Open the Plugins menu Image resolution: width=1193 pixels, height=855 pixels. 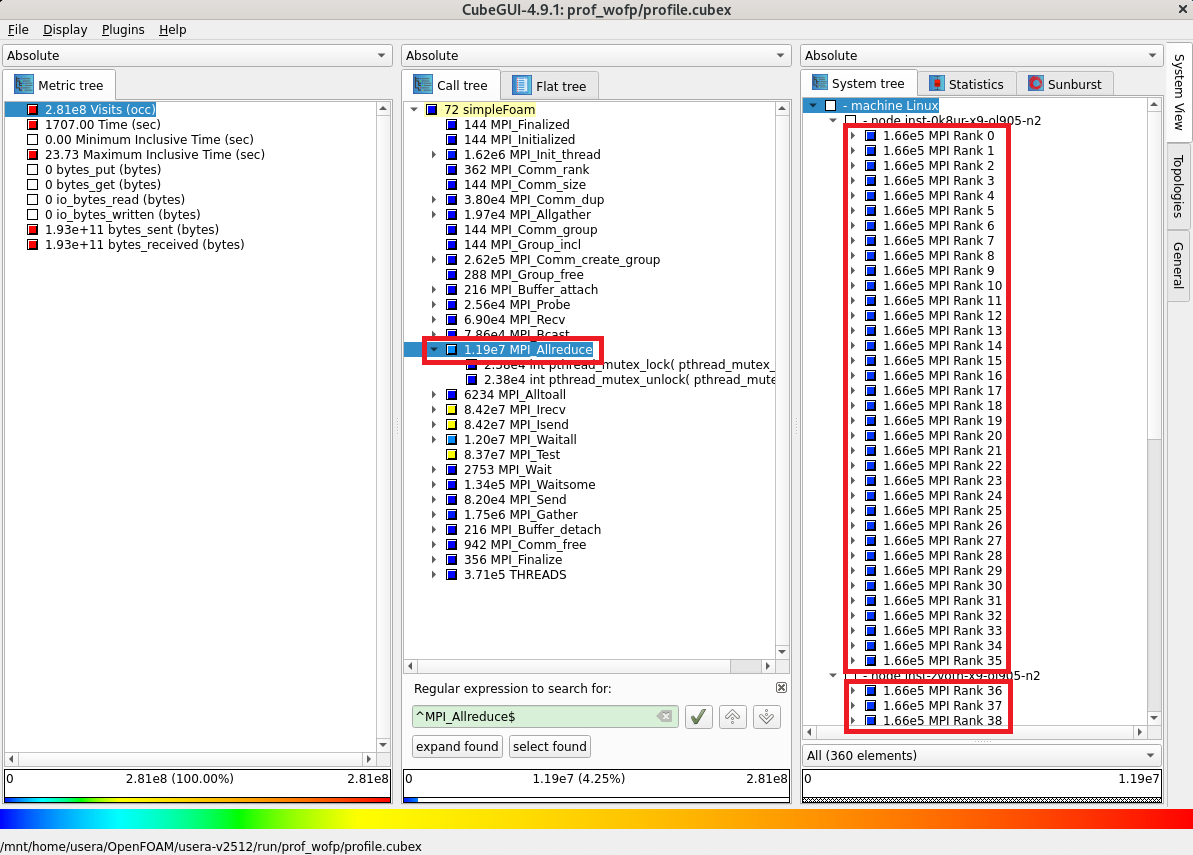click(x=123, y=30)
